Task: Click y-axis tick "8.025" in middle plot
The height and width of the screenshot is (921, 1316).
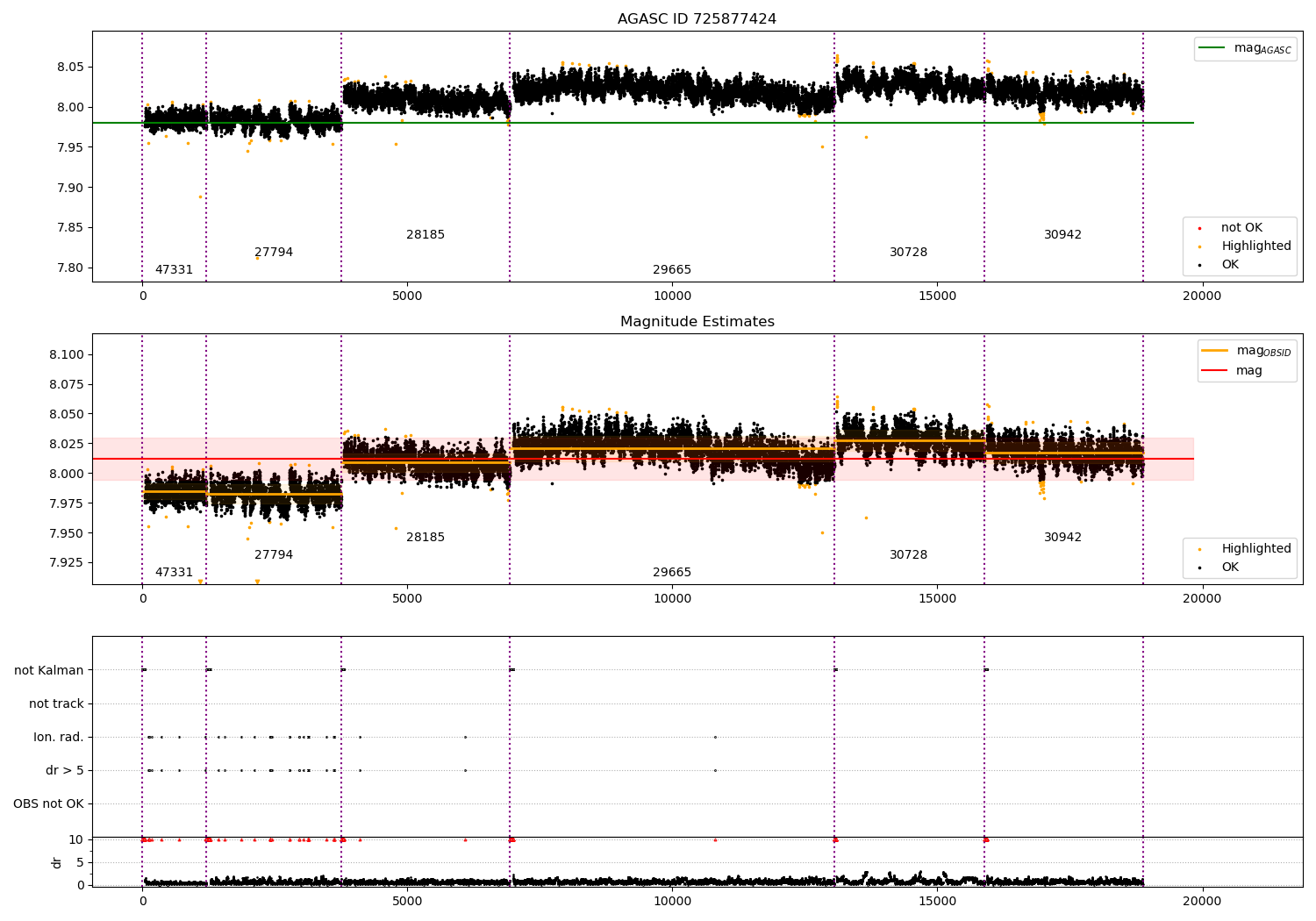Action: [68, 445]
